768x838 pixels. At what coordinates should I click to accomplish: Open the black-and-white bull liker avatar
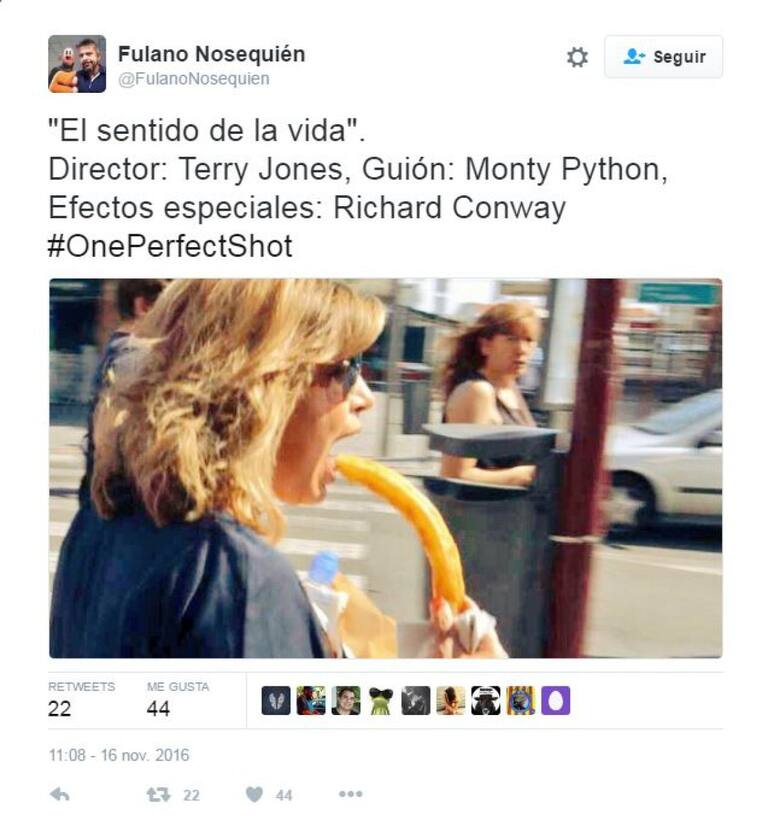point(486,700)
